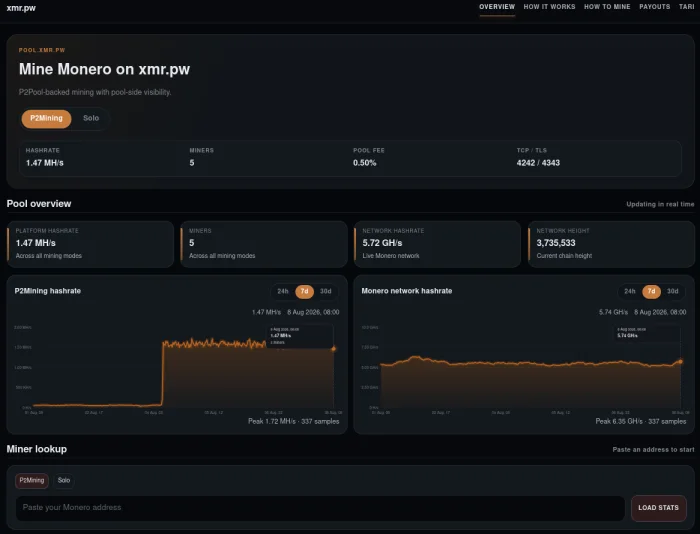Select 7d range for Monero network hashrate

coord(651,291)
